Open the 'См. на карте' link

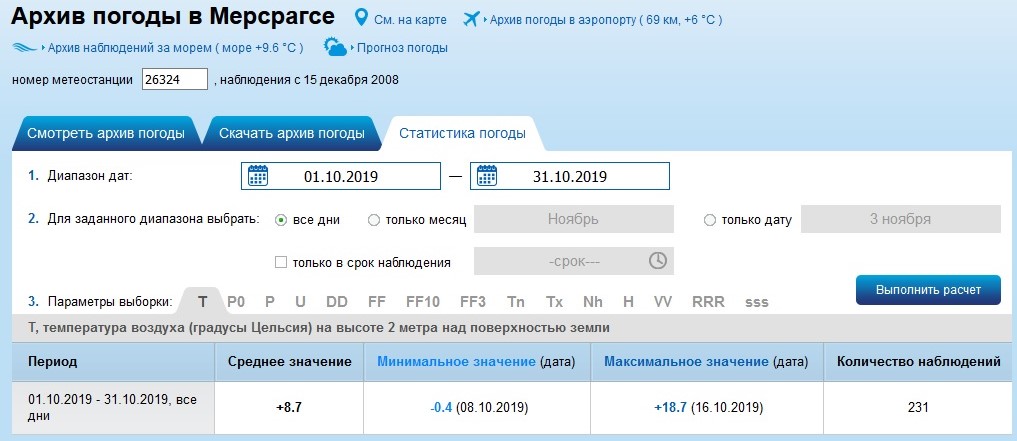tap(411, 20)
